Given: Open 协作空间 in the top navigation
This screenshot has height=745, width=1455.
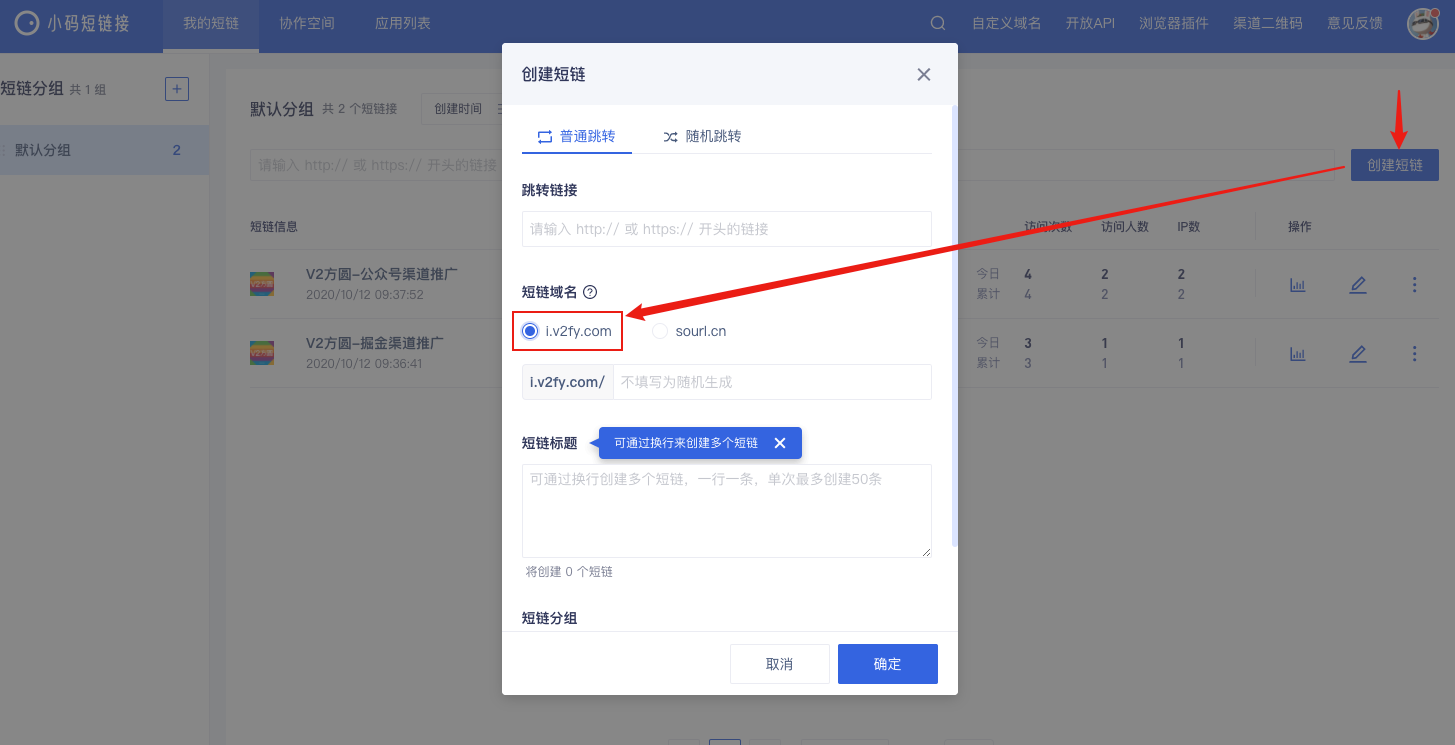Looking at the screenshot, I should (307, 23).
